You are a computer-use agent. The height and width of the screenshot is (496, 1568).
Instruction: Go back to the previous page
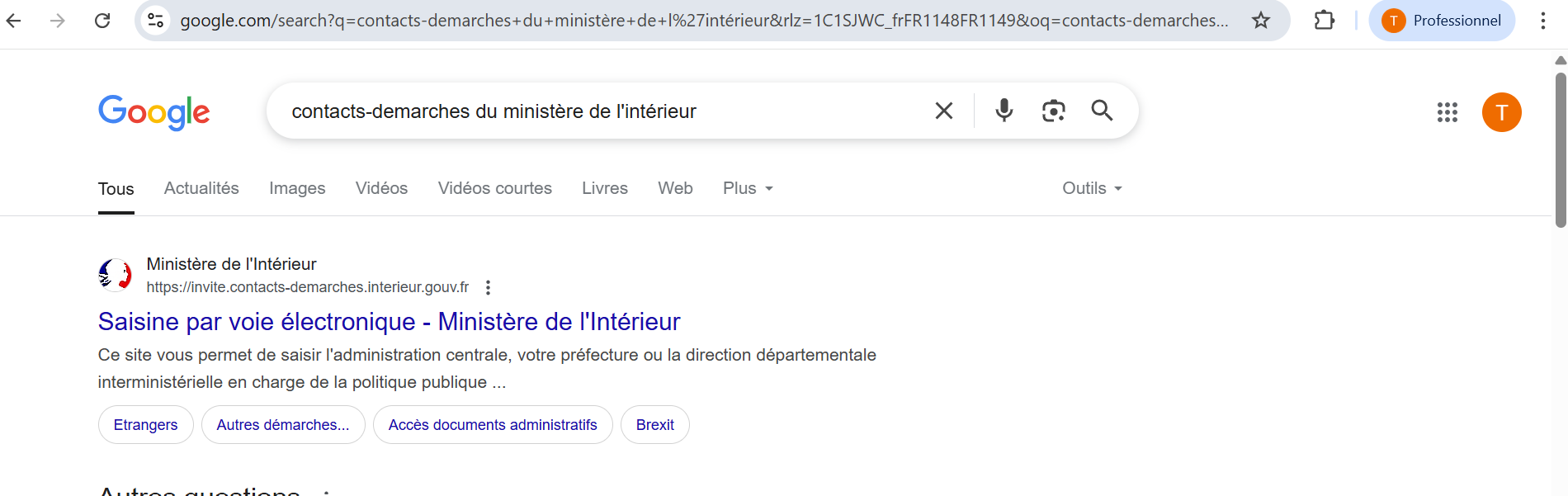click(14, 21)
